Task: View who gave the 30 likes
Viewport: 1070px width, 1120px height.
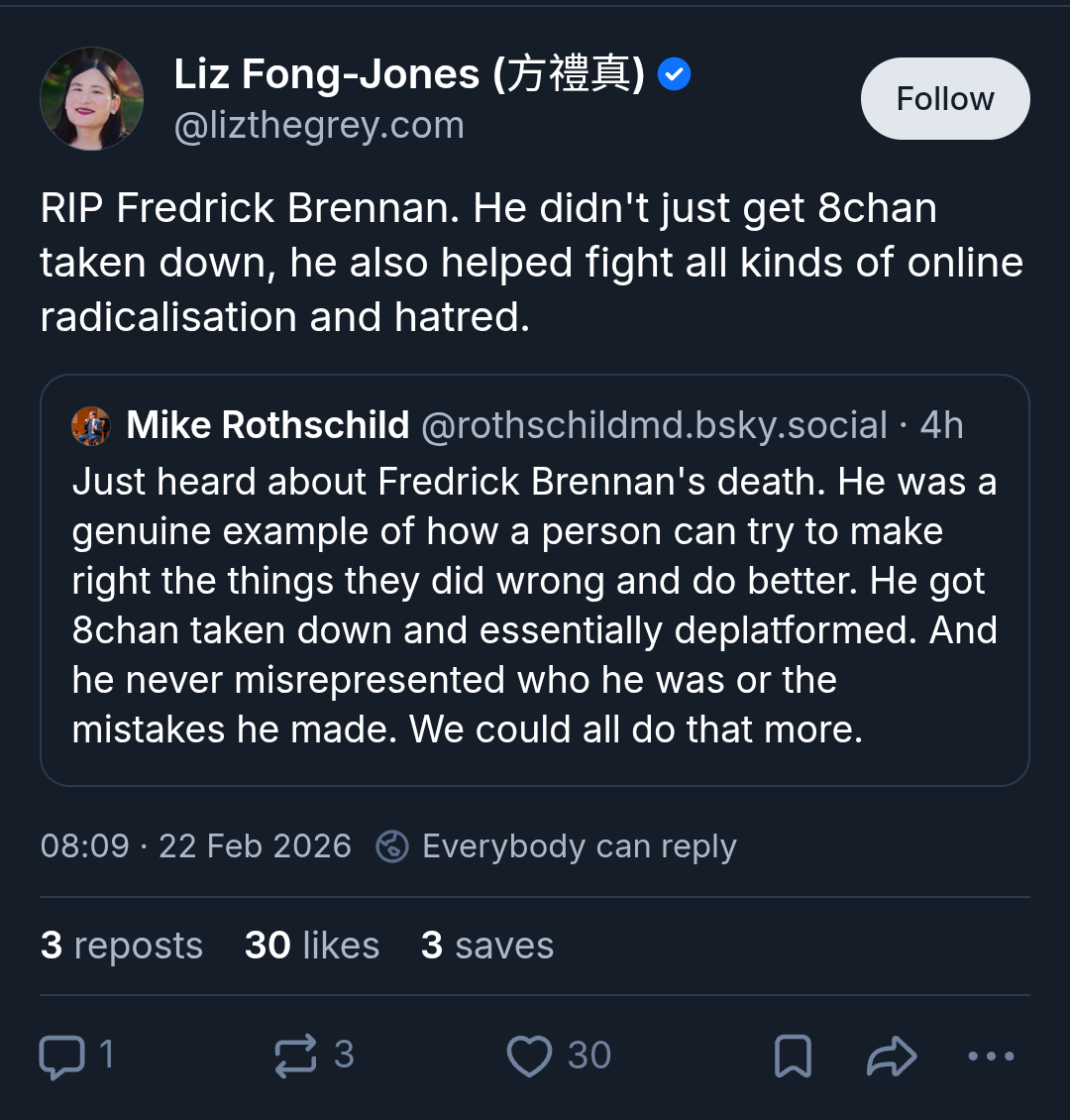Action: coord(312,946)
